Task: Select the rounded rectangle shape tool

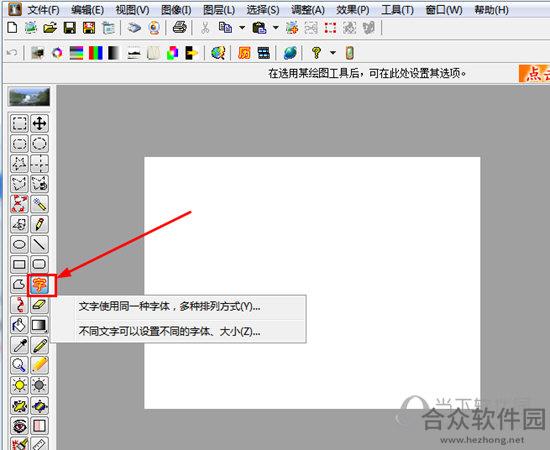Action: pos(39,264)
